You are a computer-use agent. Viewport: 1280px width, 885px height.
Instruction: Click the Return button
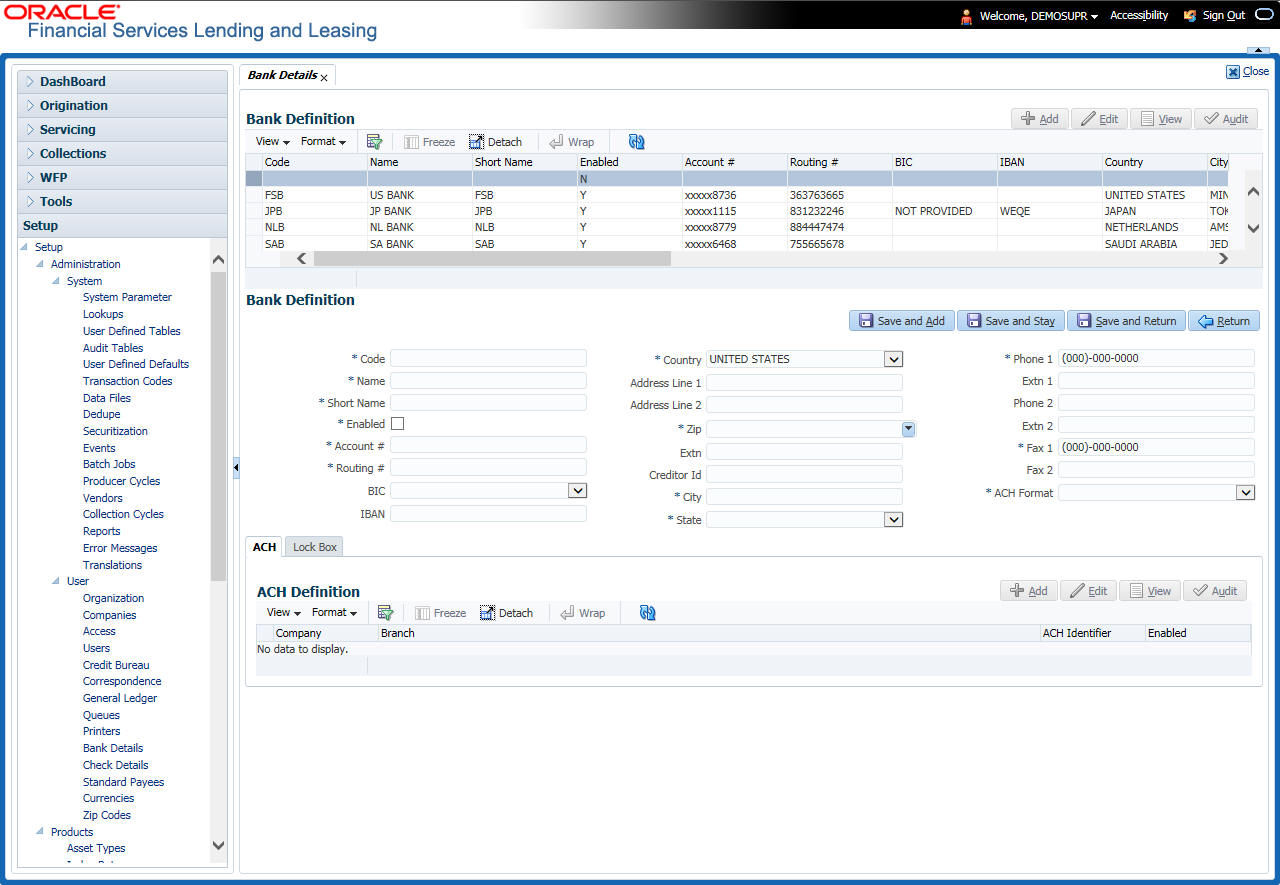1224,321
